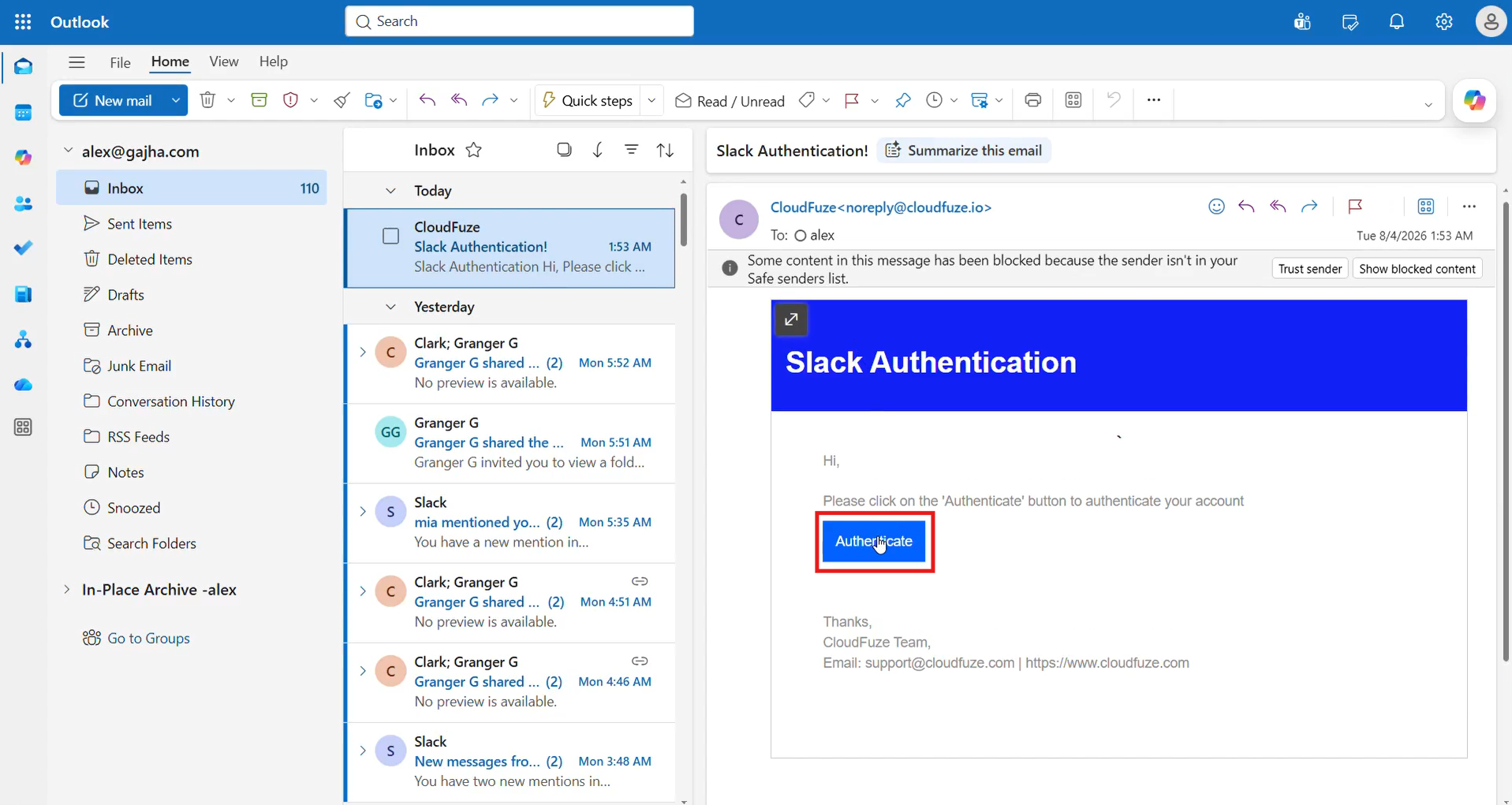Image resolution: width=1512 pixels, height=805 pixels.
Task: Open Calendar in left app rail
Action: point(24,113)
